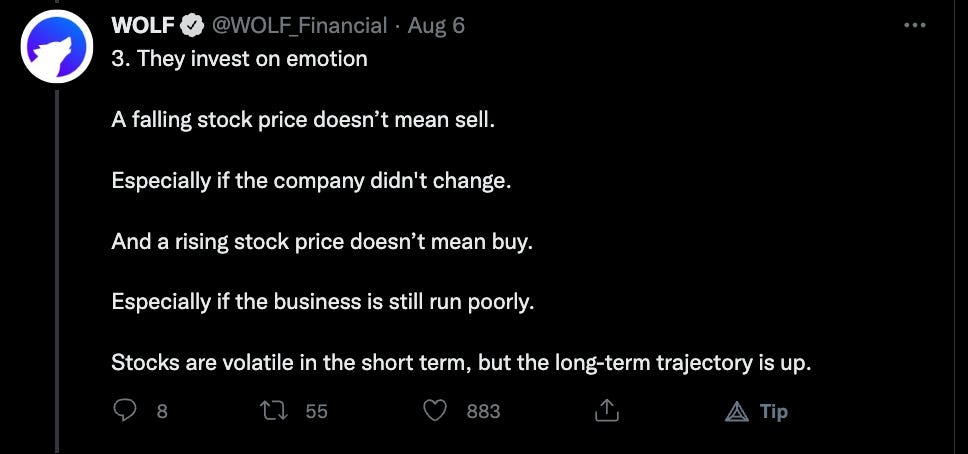Image resolution: width=968 pixels, height=454 pixels.
Task: Click the reply count 8
Action: pyautogui.click(x=162, y=411)
